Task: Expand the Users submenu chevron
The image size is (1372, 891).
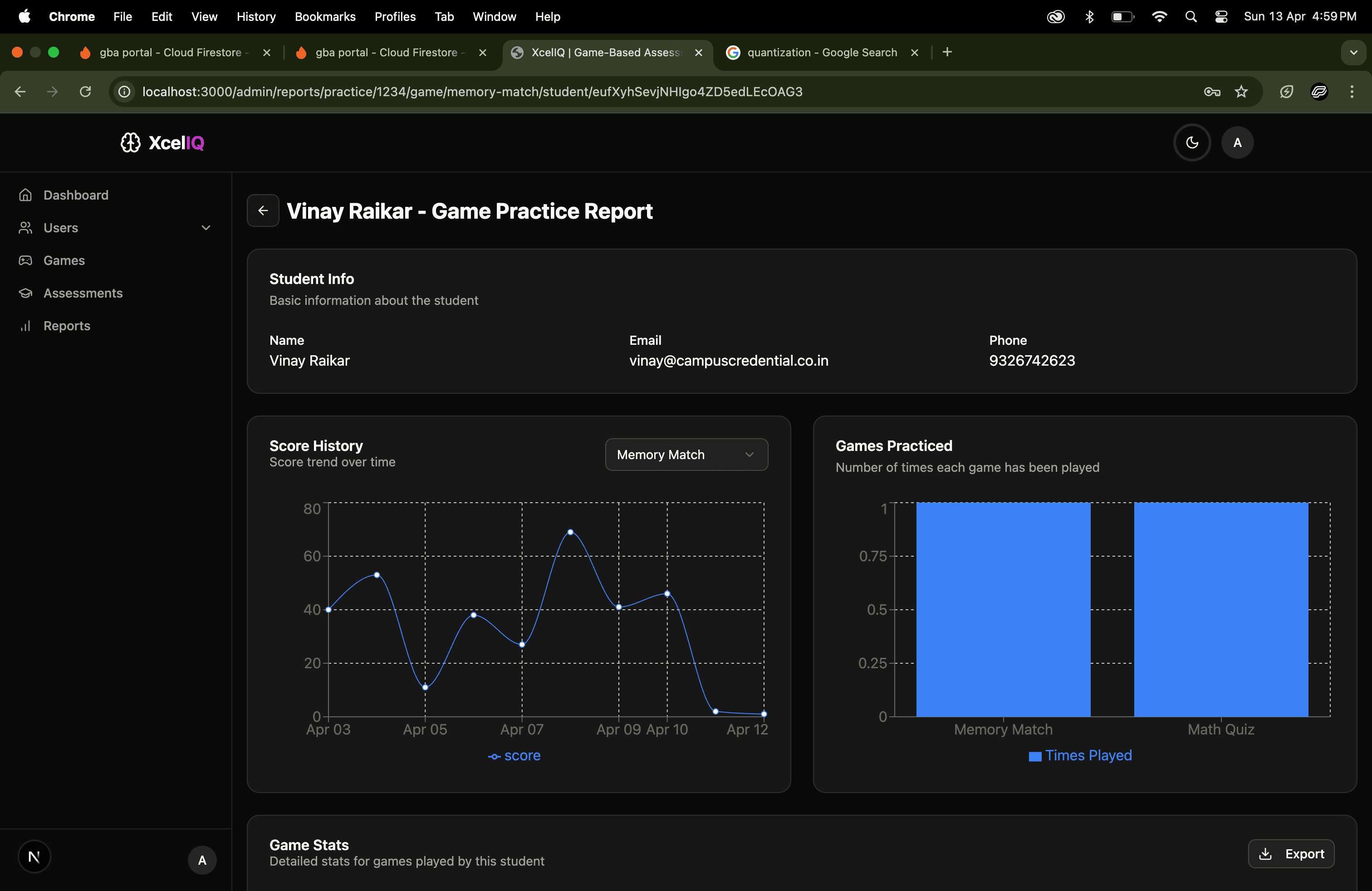Action: coord(206,228)
